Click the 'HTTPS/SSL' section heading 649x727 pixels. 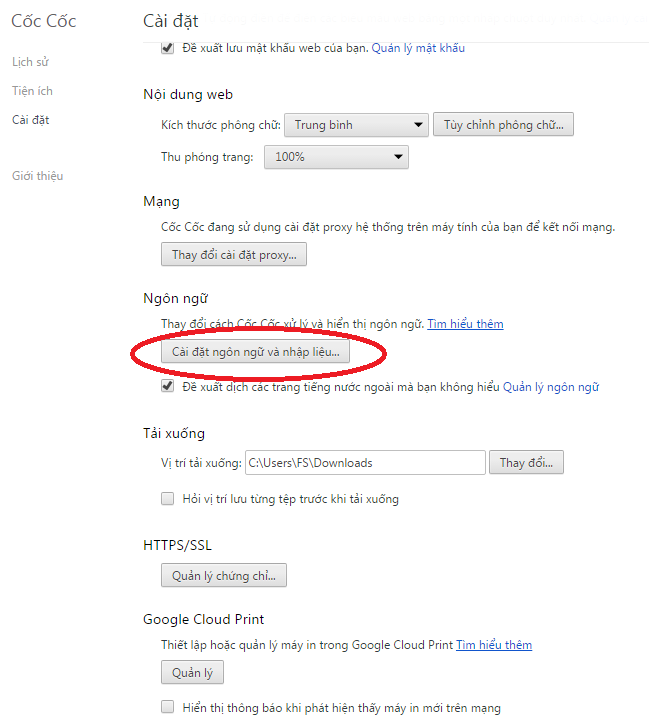tap(178, 545)
